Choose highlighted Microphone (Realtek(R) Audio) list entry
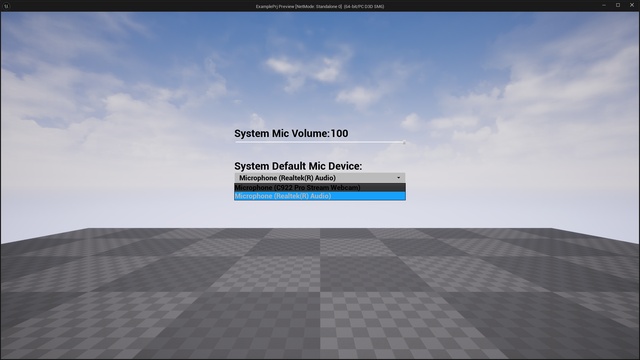 (320, 196)
